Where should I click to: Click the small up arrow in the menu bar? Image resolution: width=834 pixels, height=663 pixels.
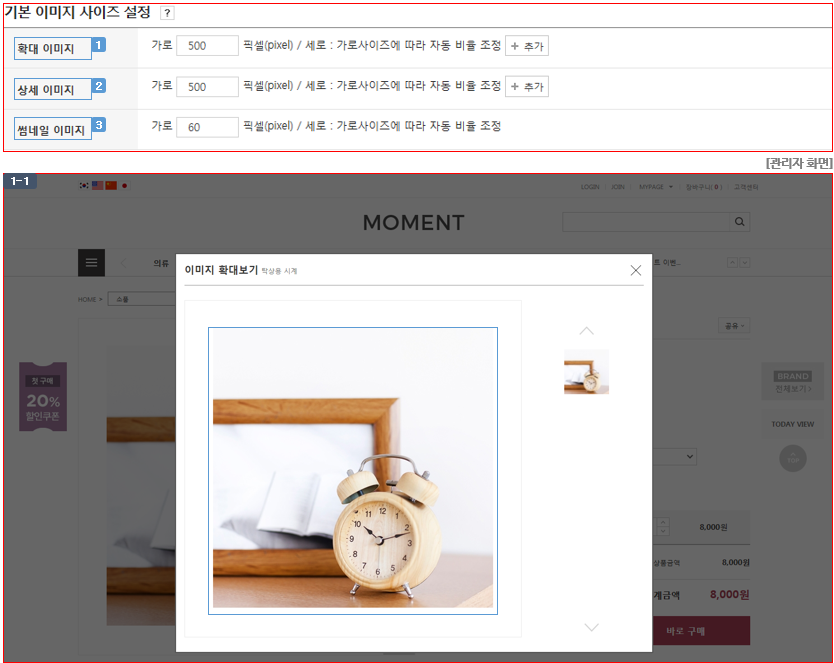tap(732, 263)
